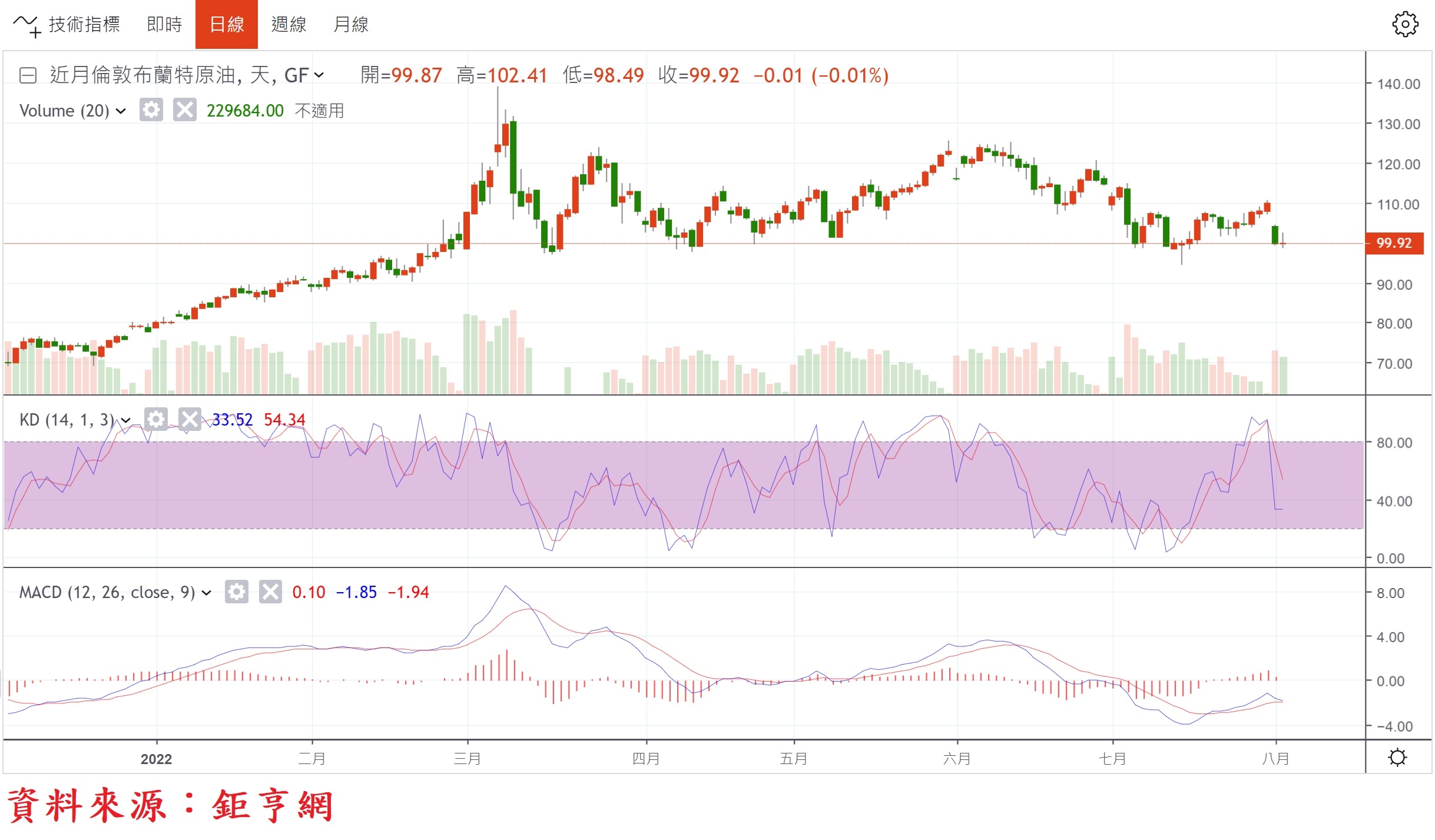Expand the symbol legend dropdown arrow
Screen dimensions: 1435x840
click(x=319, y=75)
